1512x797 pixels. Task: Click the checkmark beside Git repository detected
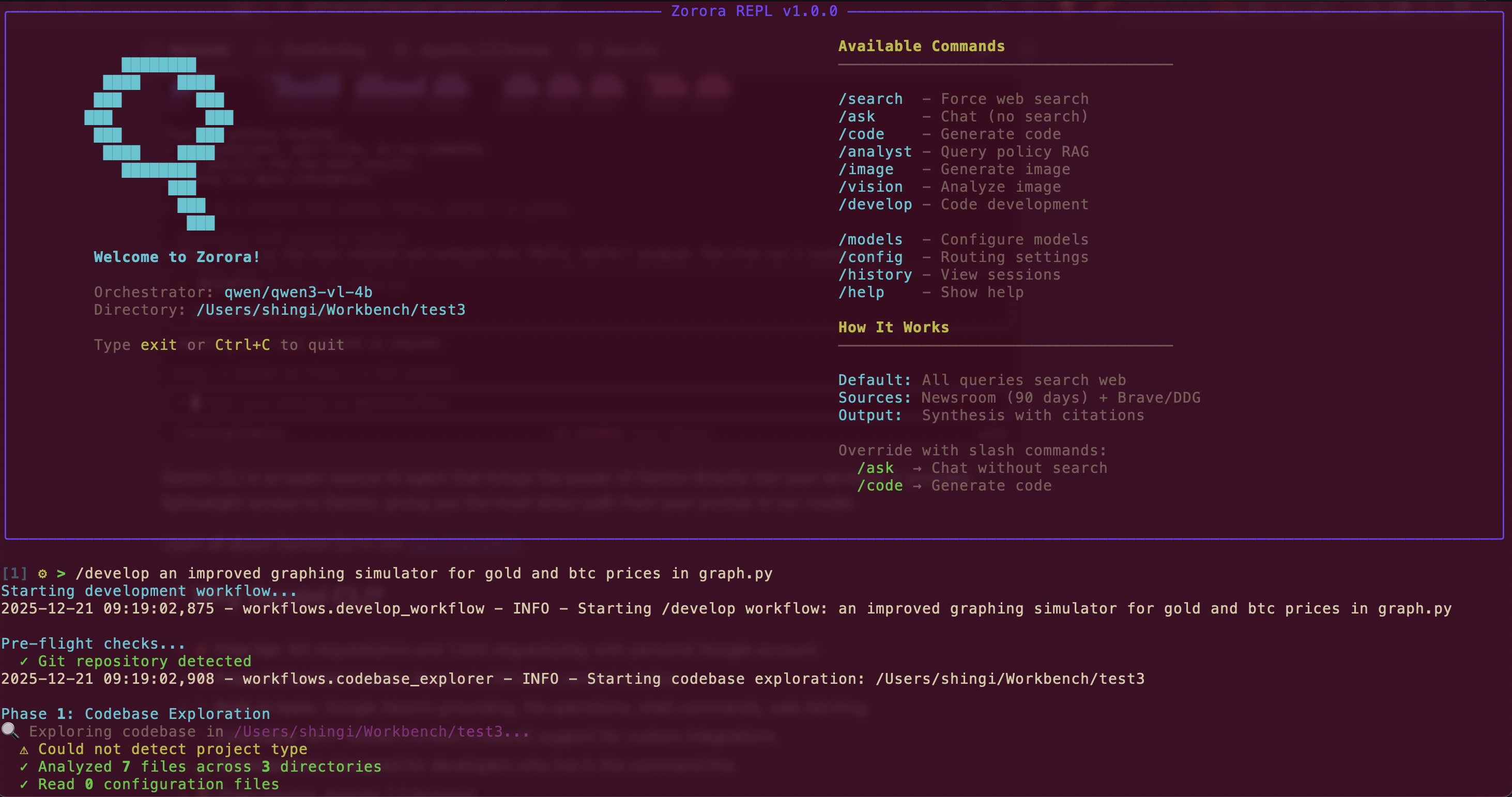point(24,662)
